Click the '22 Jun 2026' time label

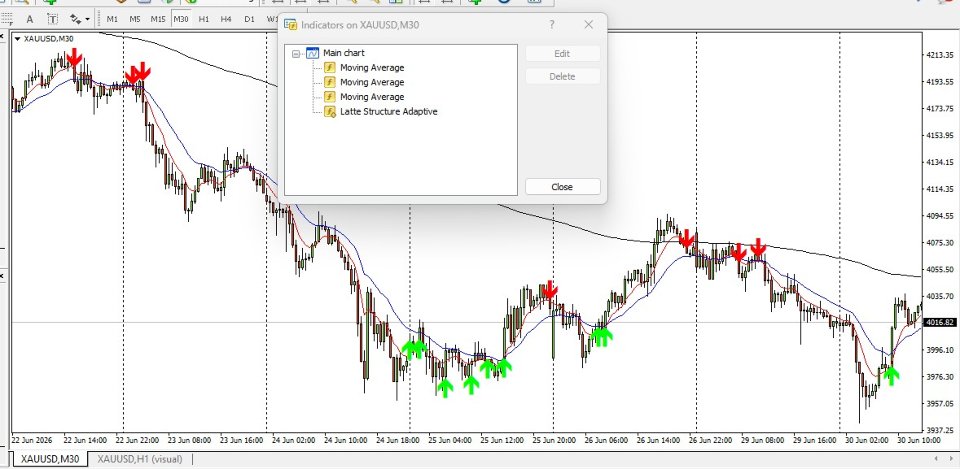33,440
